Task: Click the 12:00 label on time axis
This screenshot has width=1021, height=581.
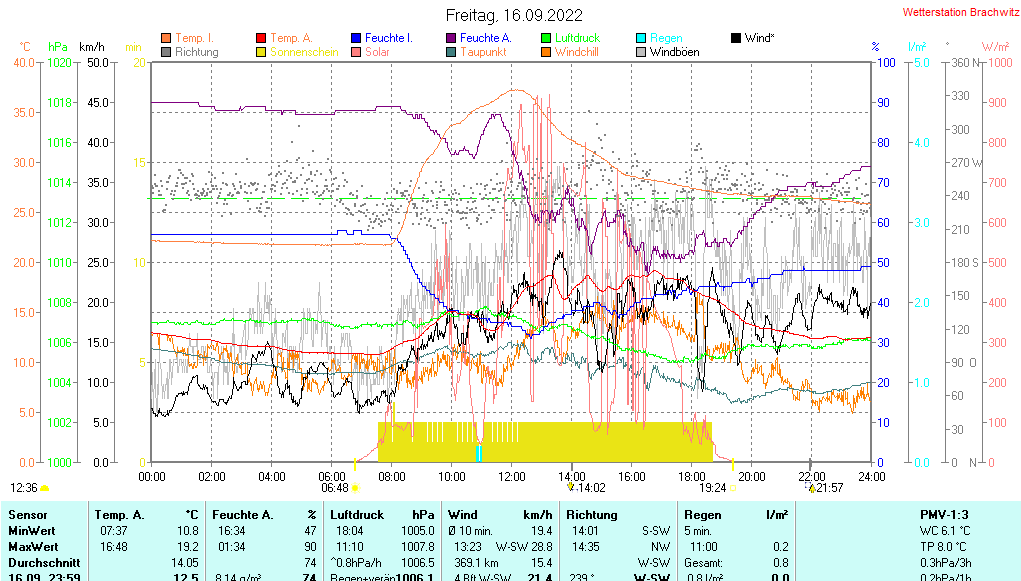Action: click(512, 476)
